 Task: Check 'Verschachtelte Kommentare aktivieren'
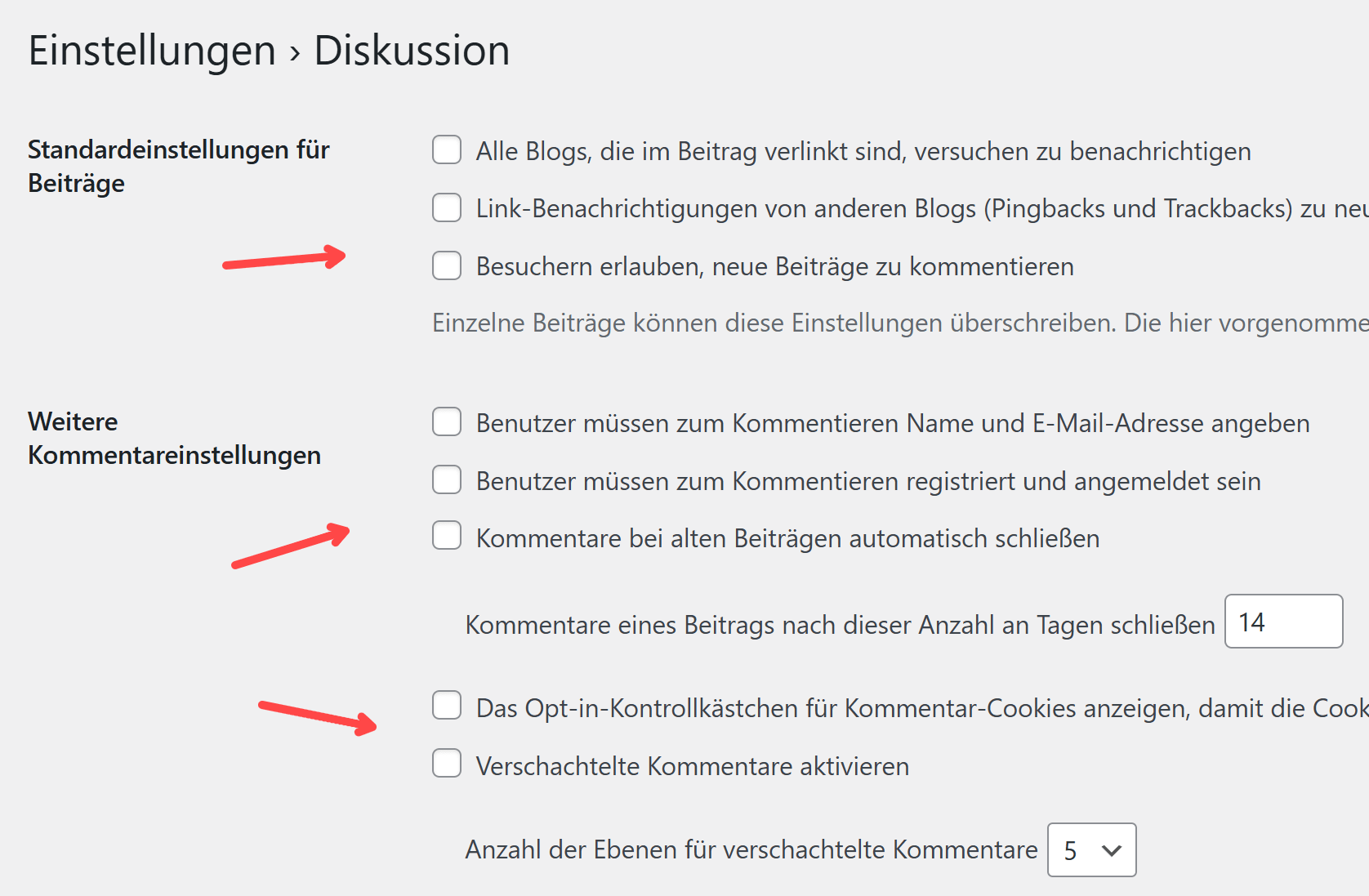click(447, 764)
